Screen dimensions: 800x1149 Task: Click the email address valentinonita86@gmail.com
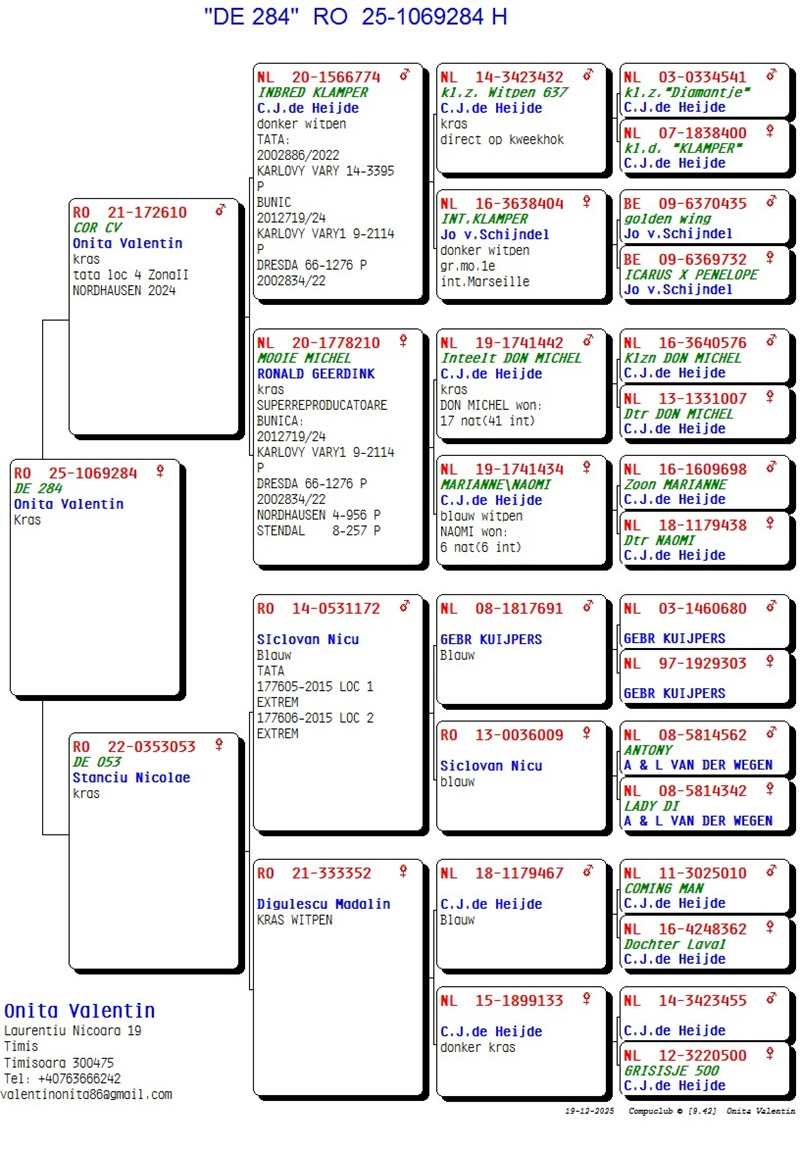click(86, 1094)
